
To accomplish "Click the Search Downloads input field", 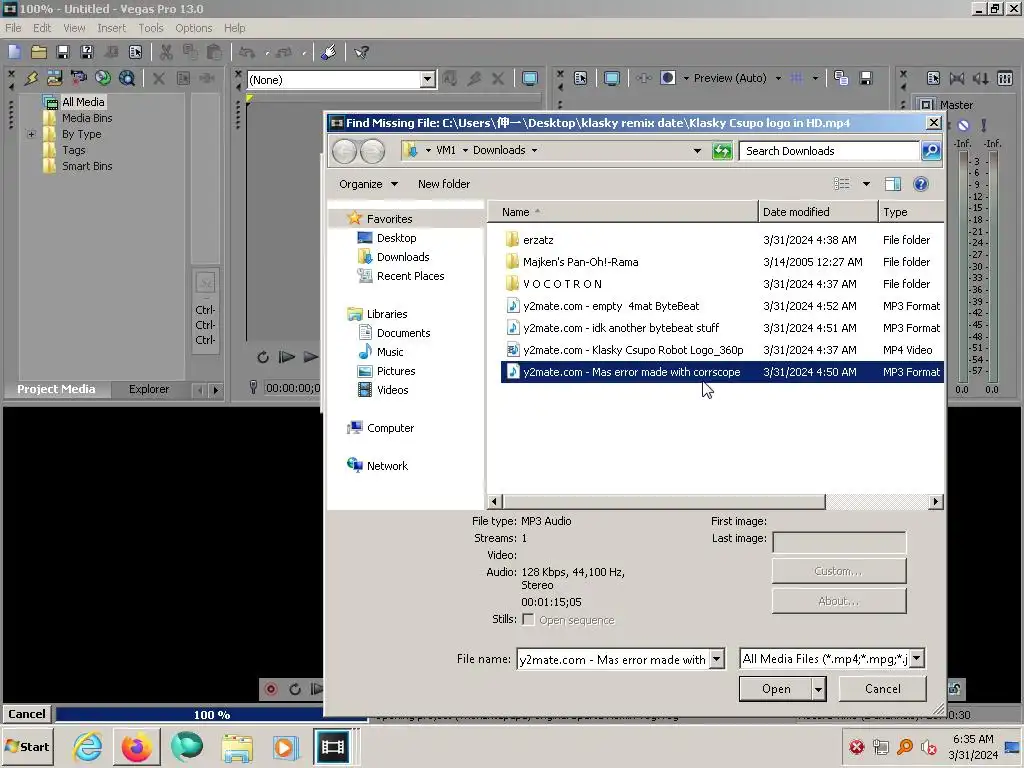I will click(830, 151).
